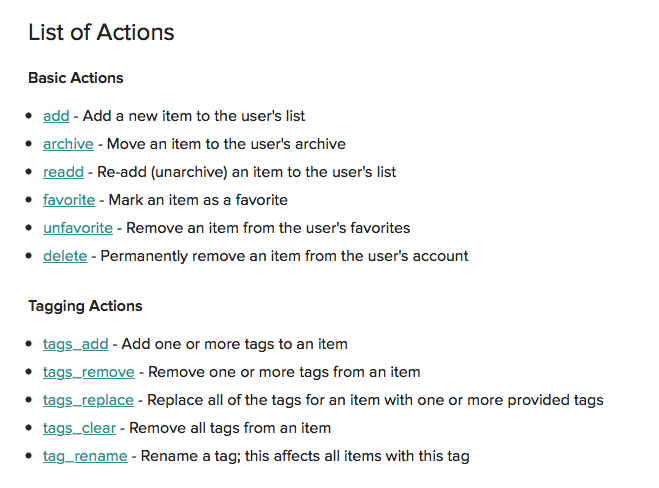Open the readd documentation link
Screen dimensions: 659x488
pyautogui.click(x=63, y=172)
